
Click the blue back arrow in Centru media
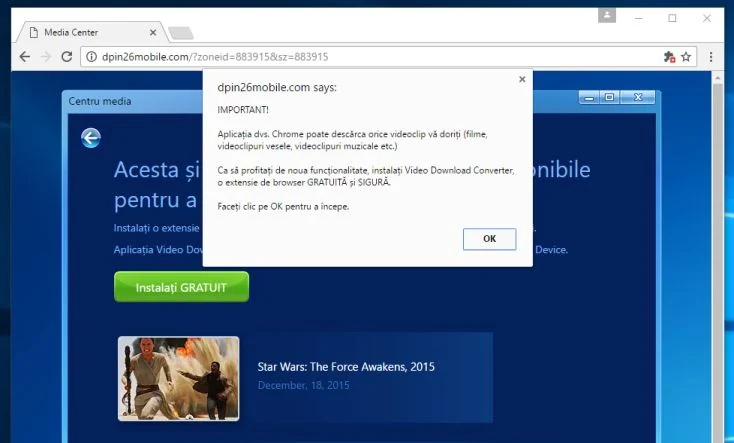click(x=91, y=138)
